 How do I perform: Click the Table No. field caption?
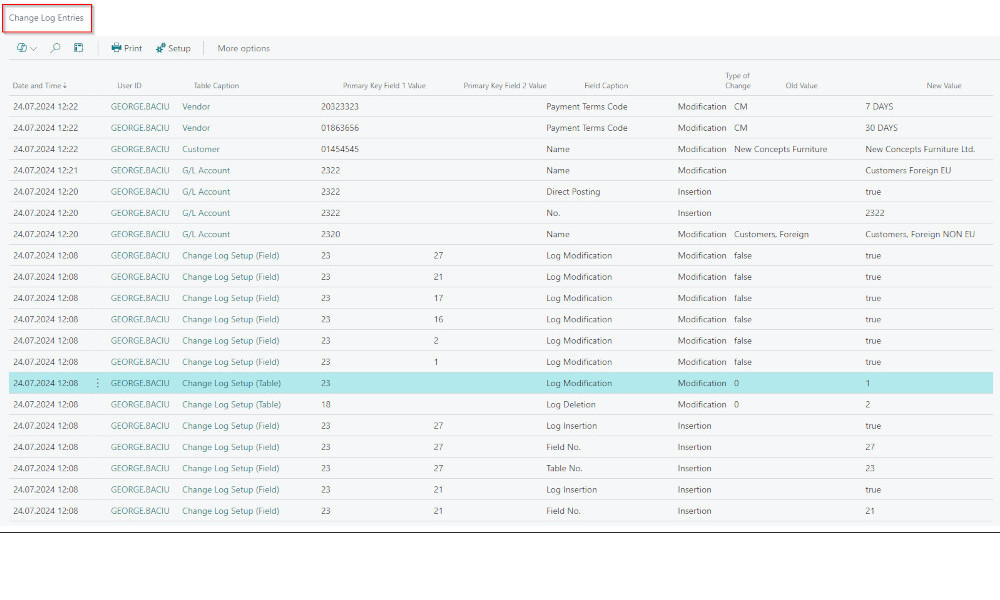564,468
